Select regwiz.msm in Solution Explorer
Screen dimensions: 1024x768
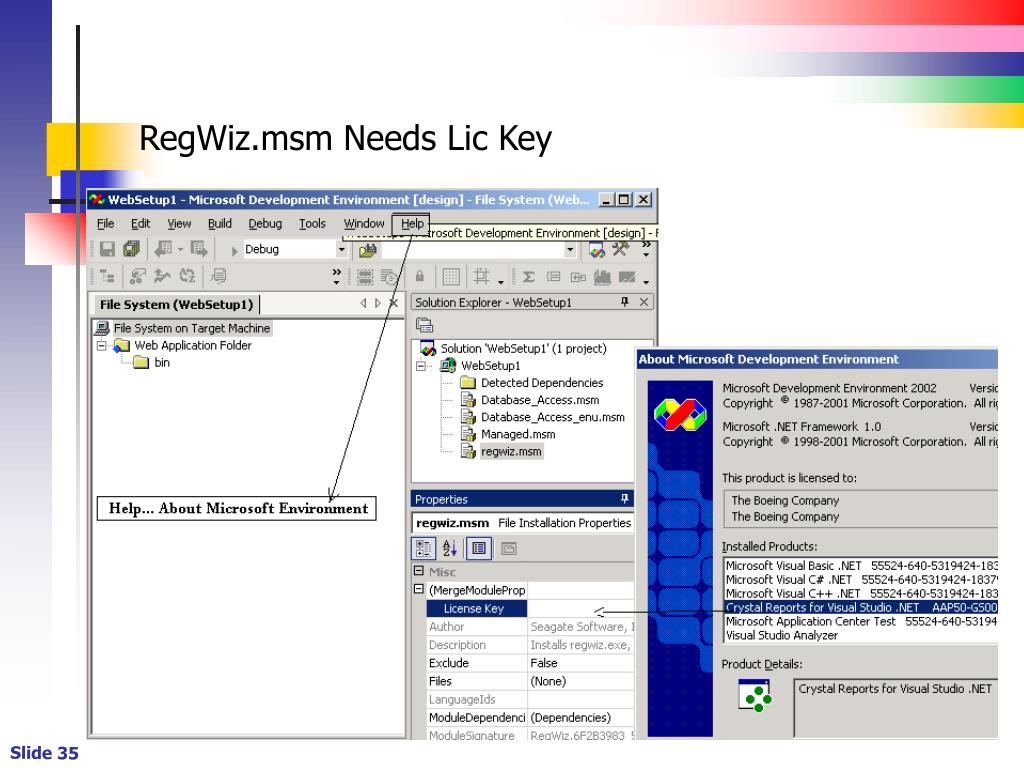(511, 451)
